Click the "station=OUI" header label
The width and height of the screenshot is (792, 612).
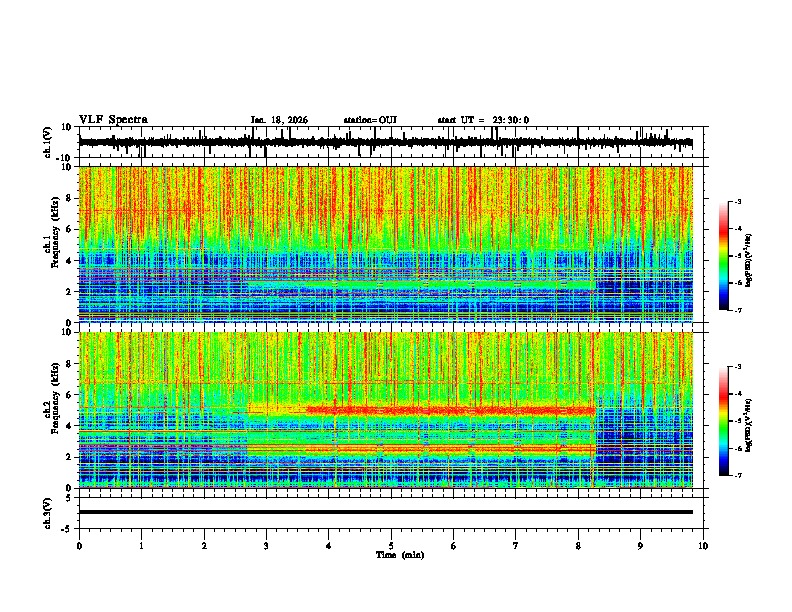click(370, 120)
